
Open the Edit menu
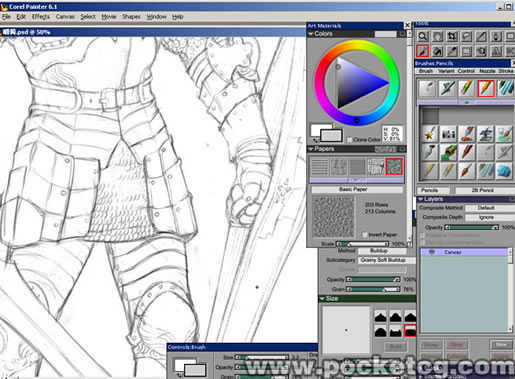click(x=21, y=17)
